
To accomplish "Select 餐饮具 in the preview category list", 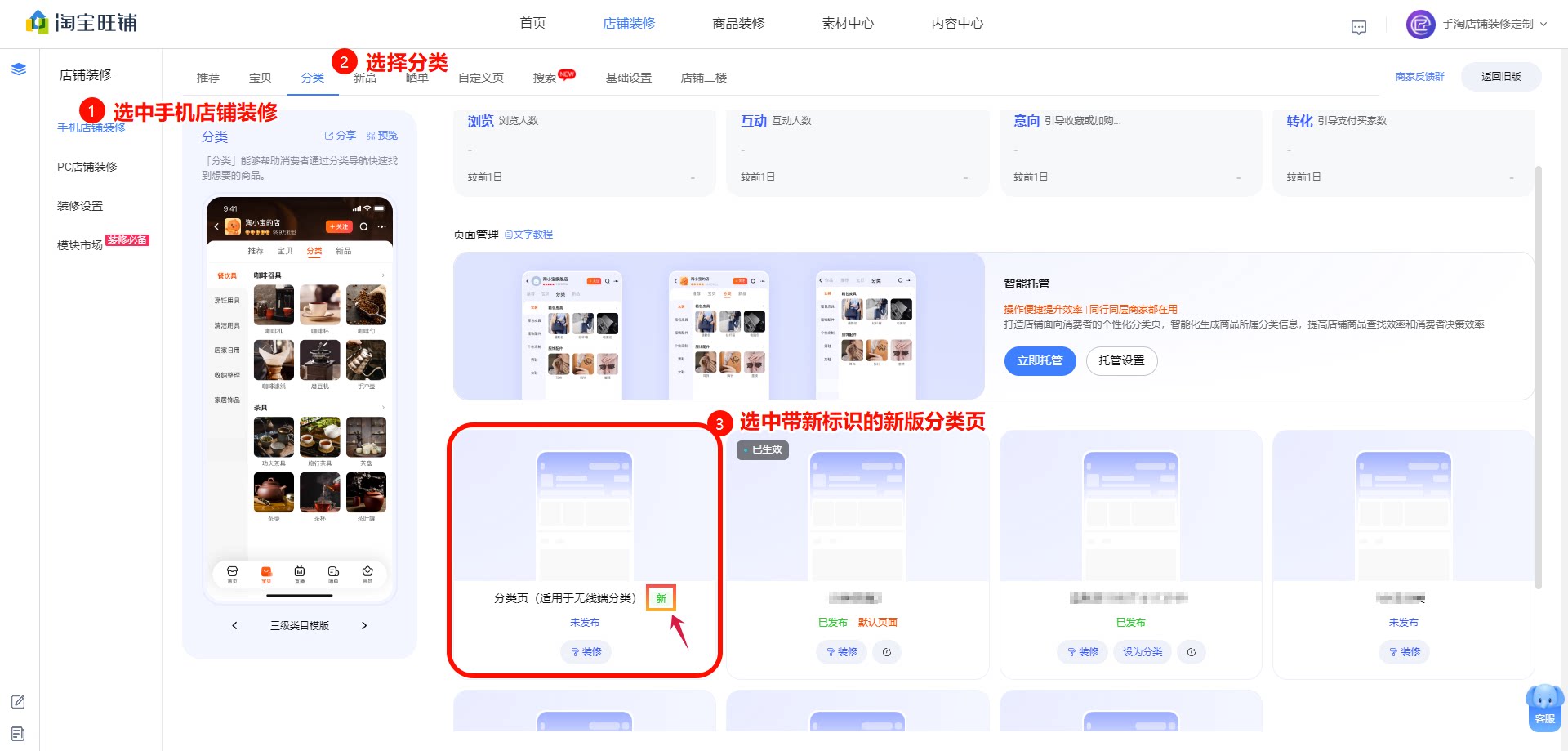I will coord(227,276).
